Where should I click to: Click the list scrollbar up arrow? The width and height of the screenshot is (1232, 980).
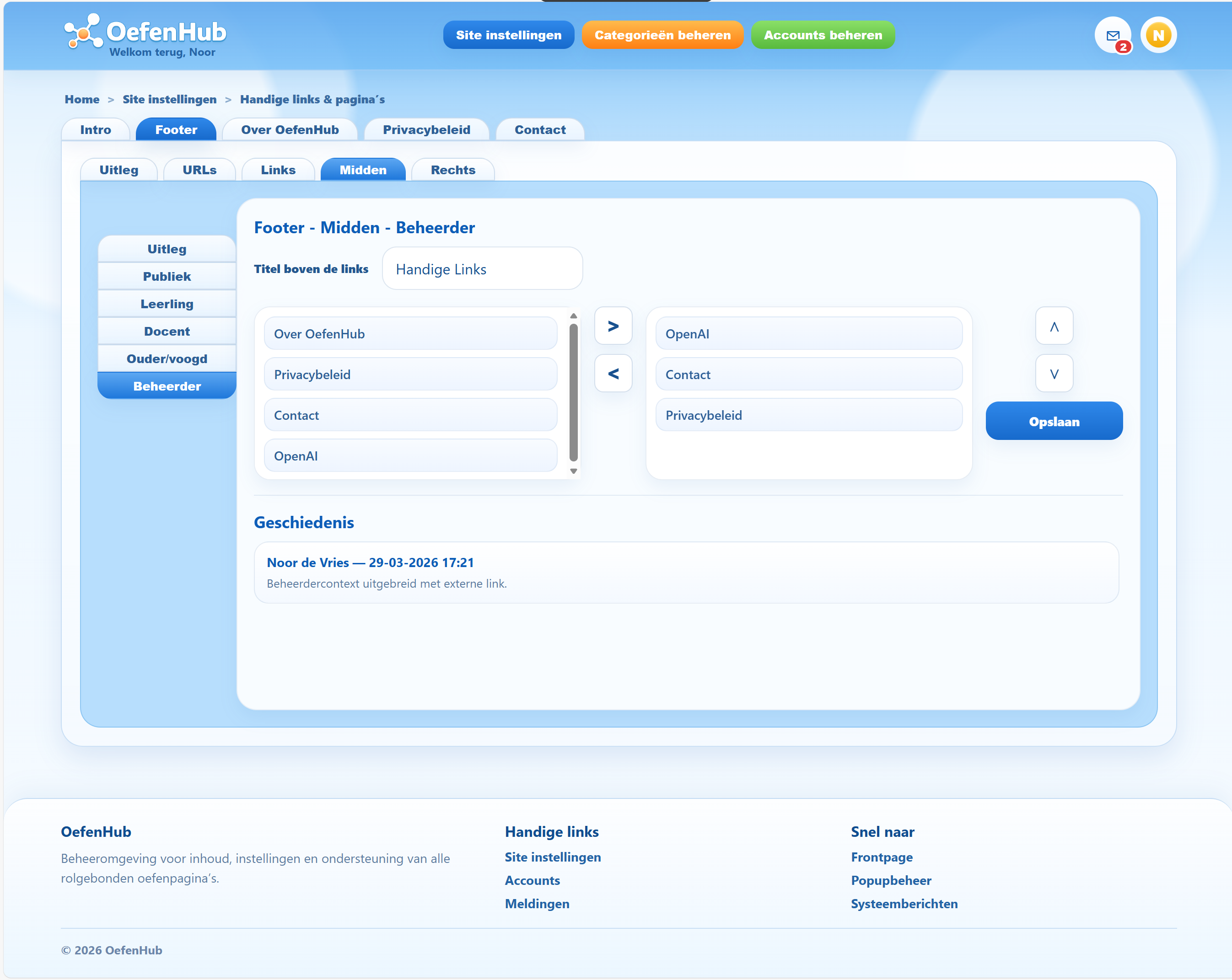point(573,316)
